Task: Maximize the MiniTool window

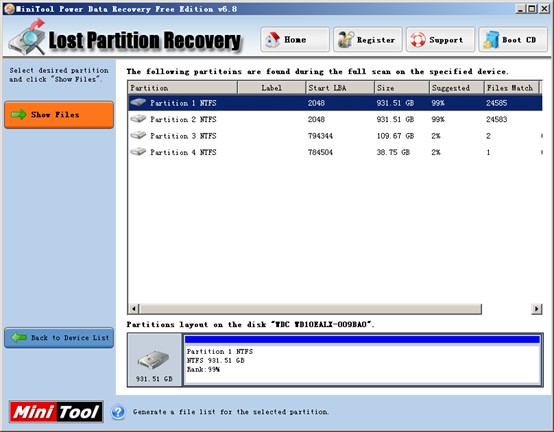Action: click(x=532, y=9)
